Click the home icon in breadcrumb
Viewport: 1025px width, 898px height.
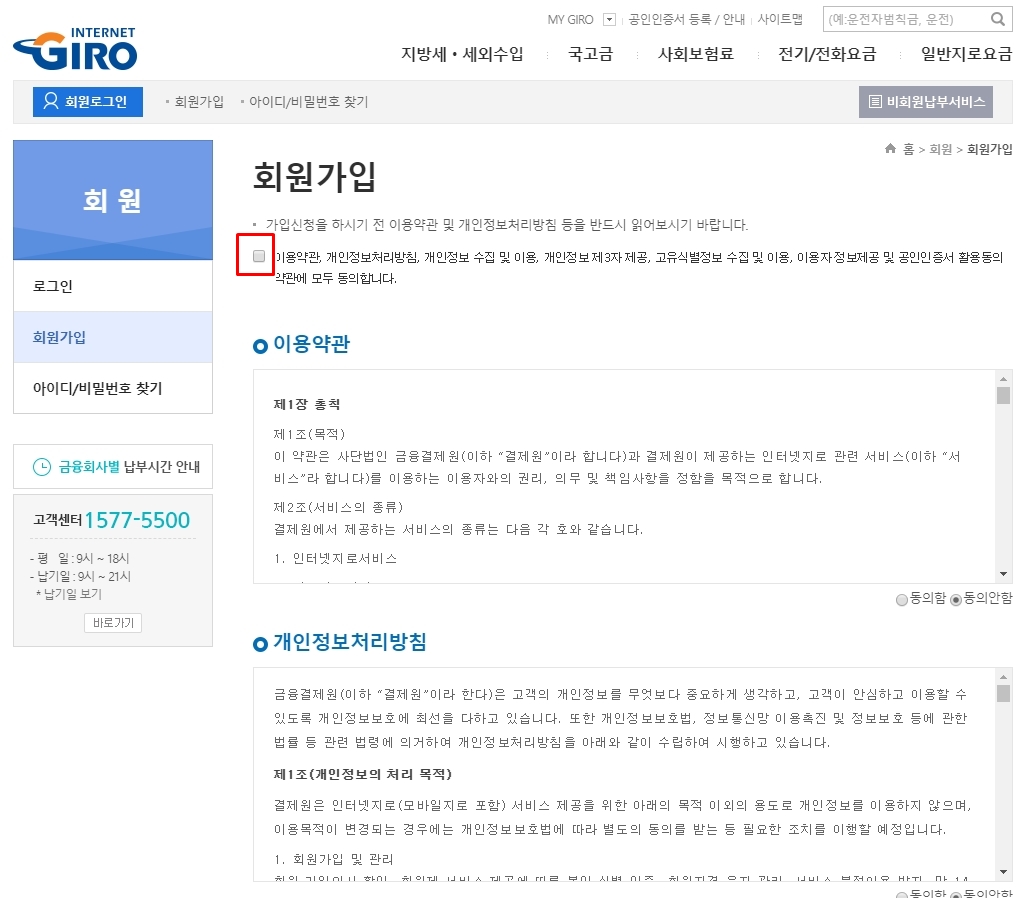[x=890, y=148]
